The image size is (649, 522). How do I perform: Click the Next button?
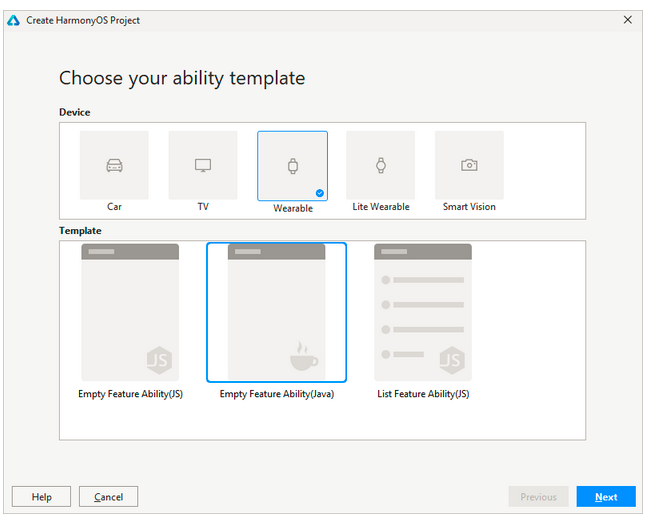606,496
